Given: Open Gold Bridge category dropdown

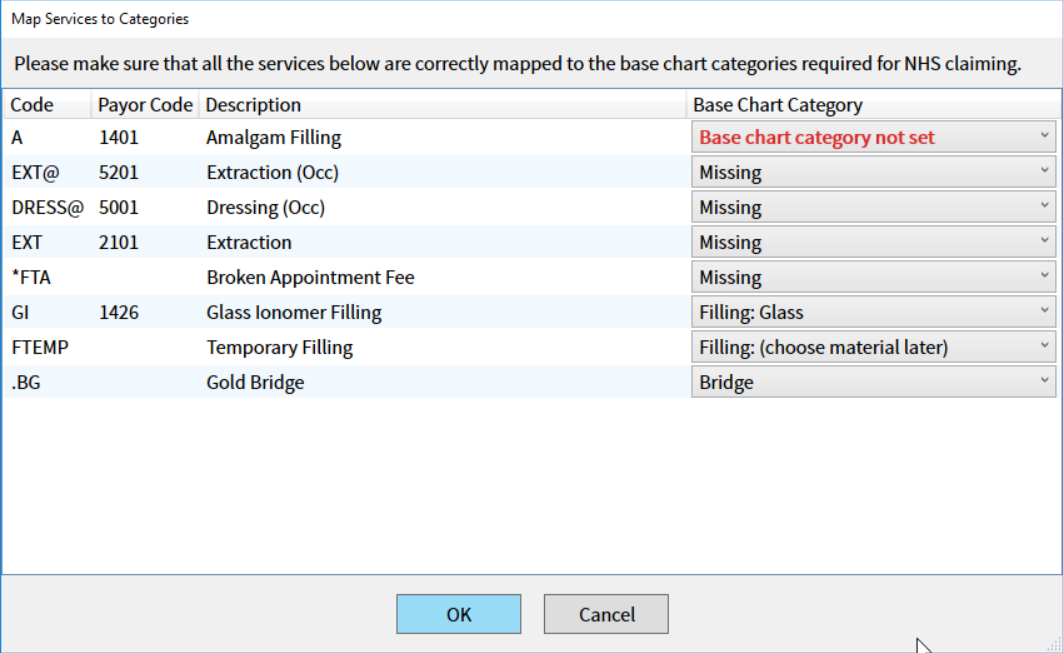Looking at the screenshot, I should [873, 382].
